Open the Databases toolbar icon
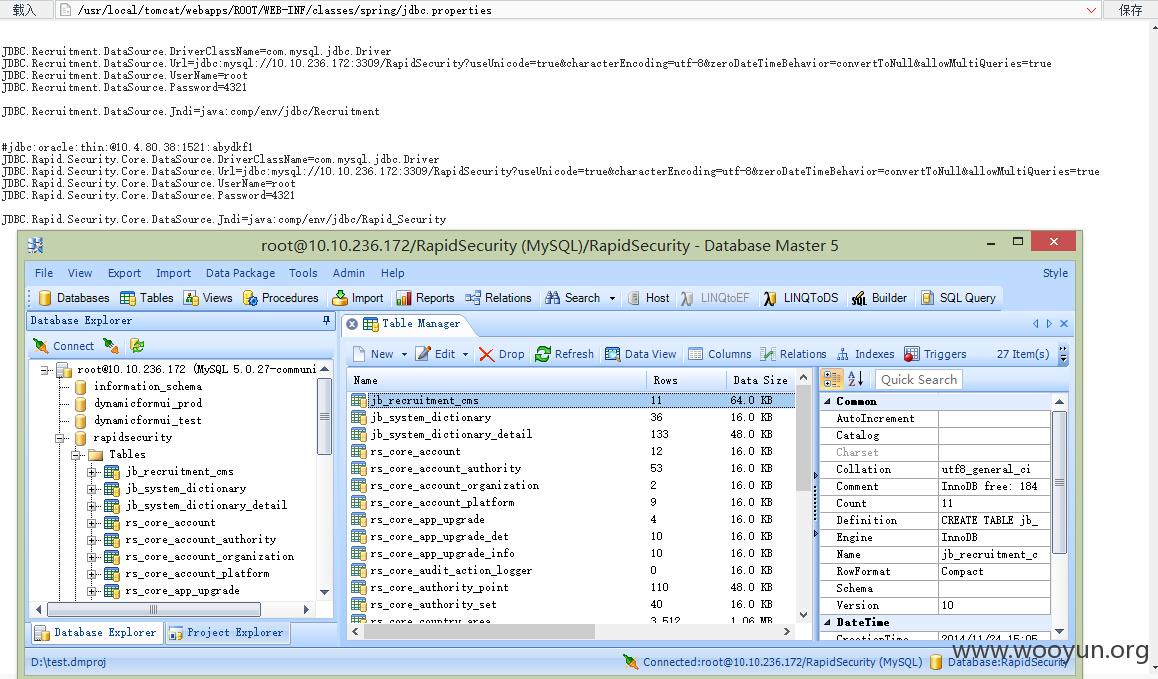This screenshot has width=1158, height=679. [x=45, y=298]
